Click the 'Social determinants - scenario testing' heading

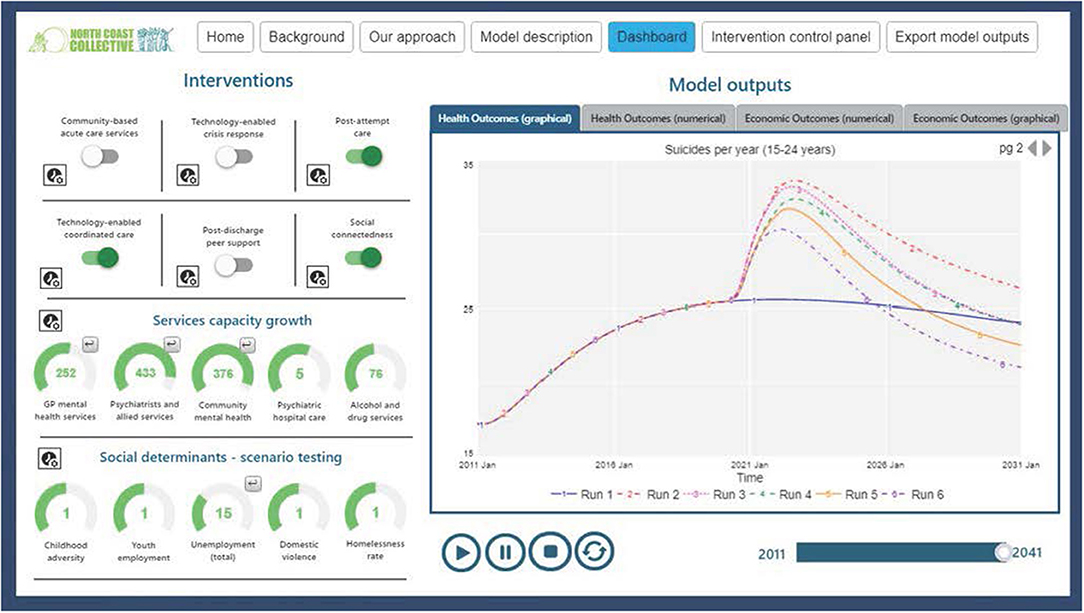(221, 457)
